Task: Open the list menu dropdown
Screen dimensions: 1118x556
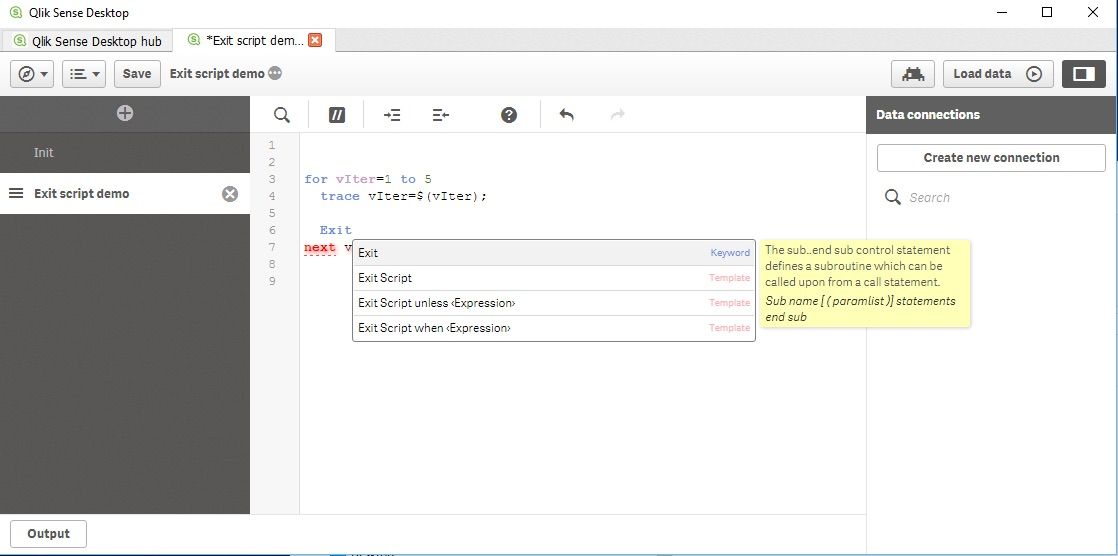Action: click(x=84, y=73)
